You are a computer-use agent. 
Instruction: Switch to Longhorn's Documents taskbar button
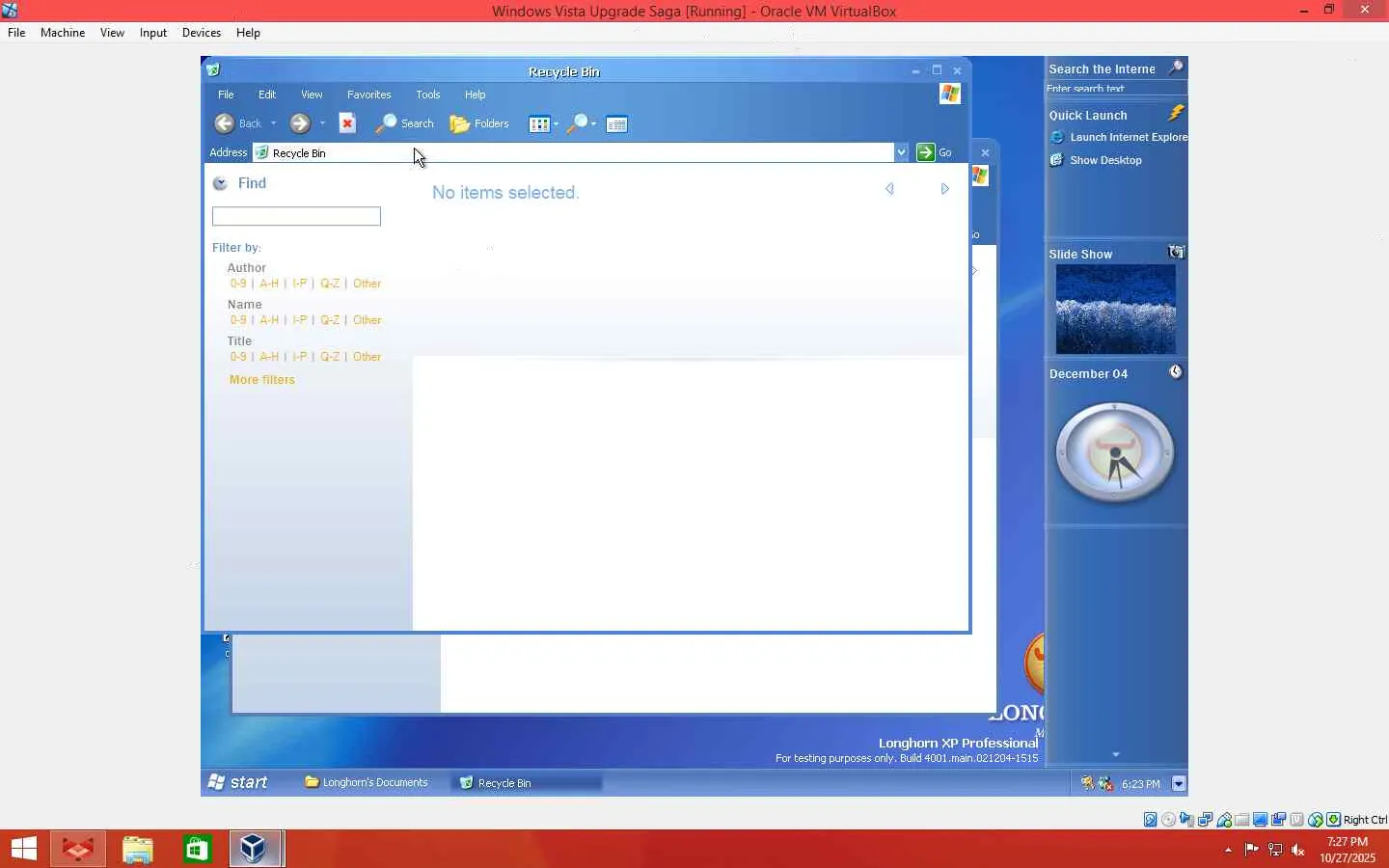(x=367, y=782)
